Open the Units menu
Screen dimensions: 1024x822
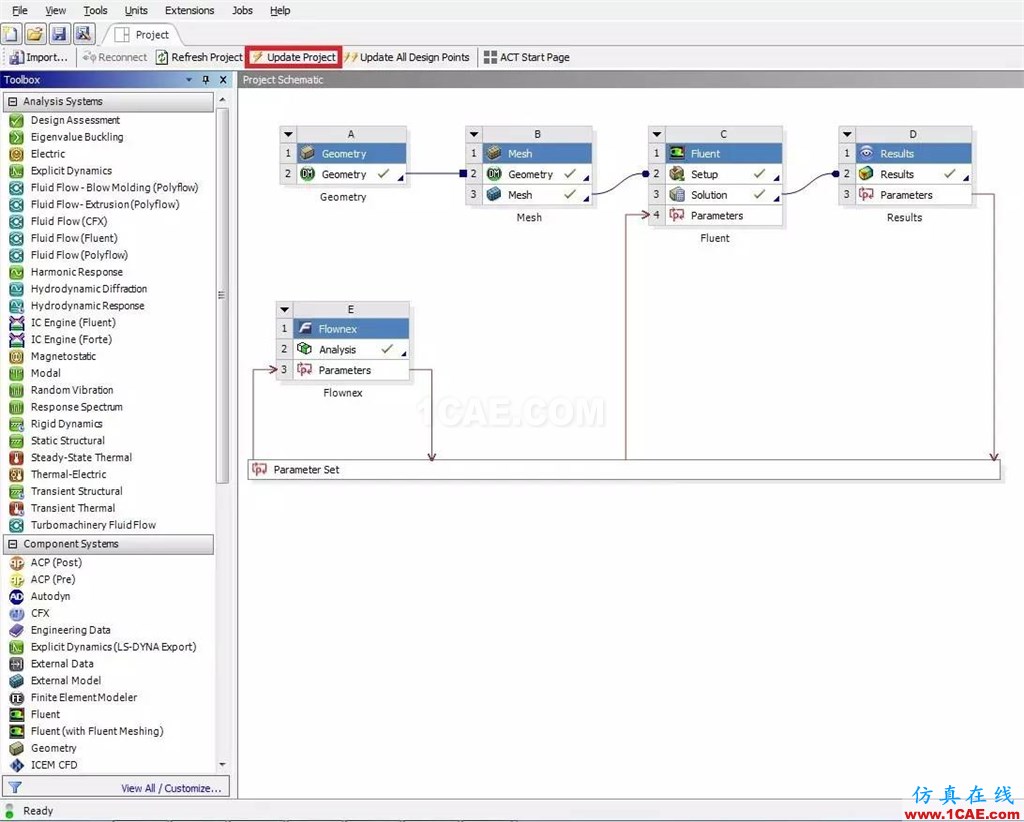pyautogui.click(x=136, y=10)
